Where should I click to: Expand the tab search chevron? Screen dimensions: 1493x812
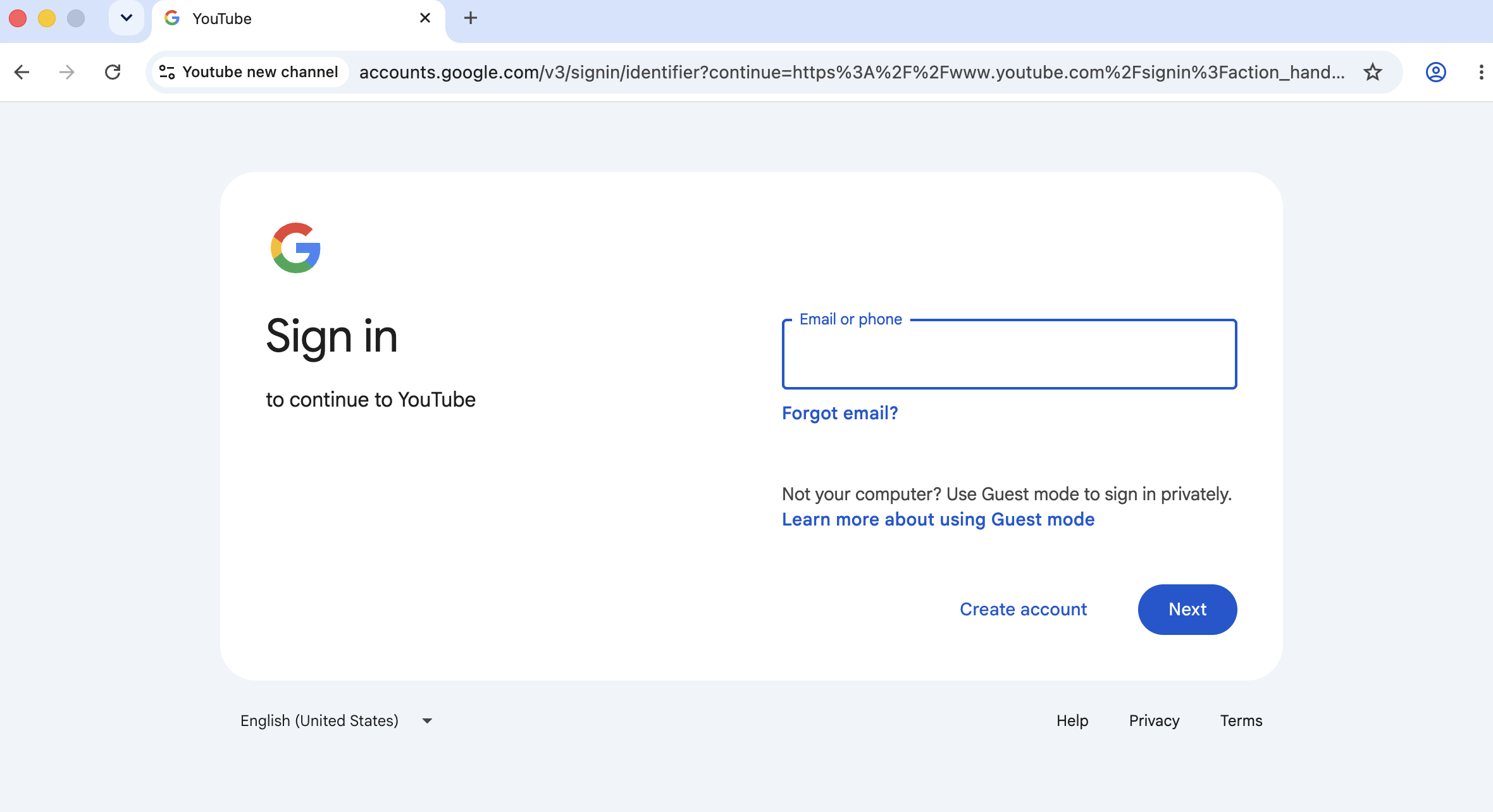click(x=127, y=18)
